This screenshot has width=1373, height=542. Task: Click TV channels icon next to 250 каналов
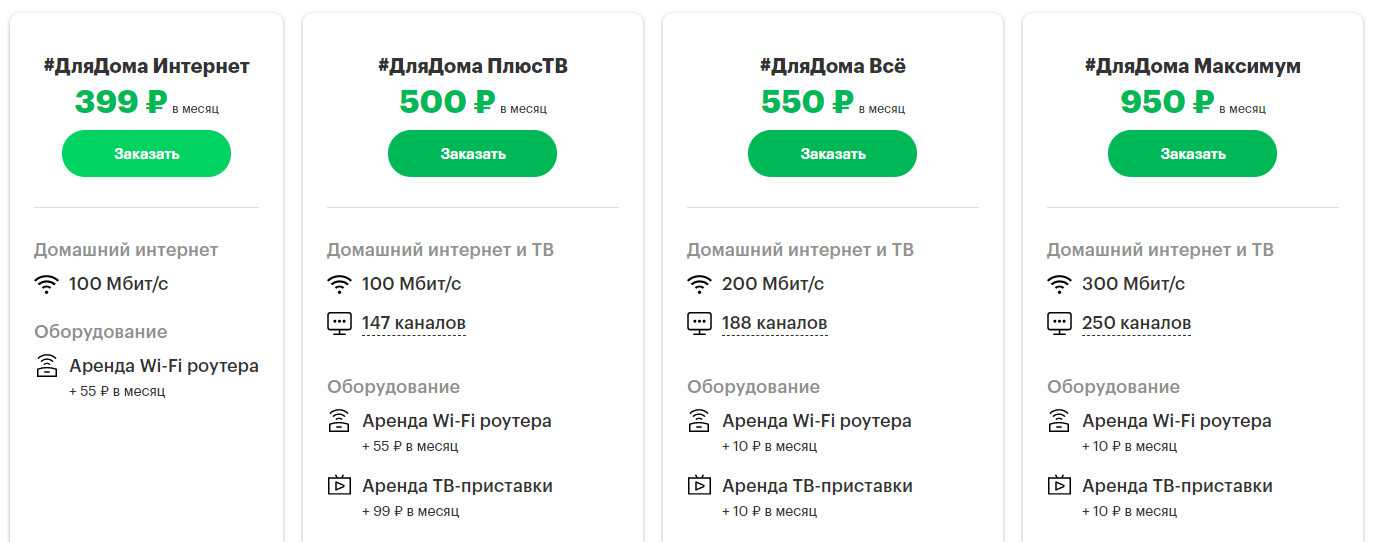[1059, 323]
